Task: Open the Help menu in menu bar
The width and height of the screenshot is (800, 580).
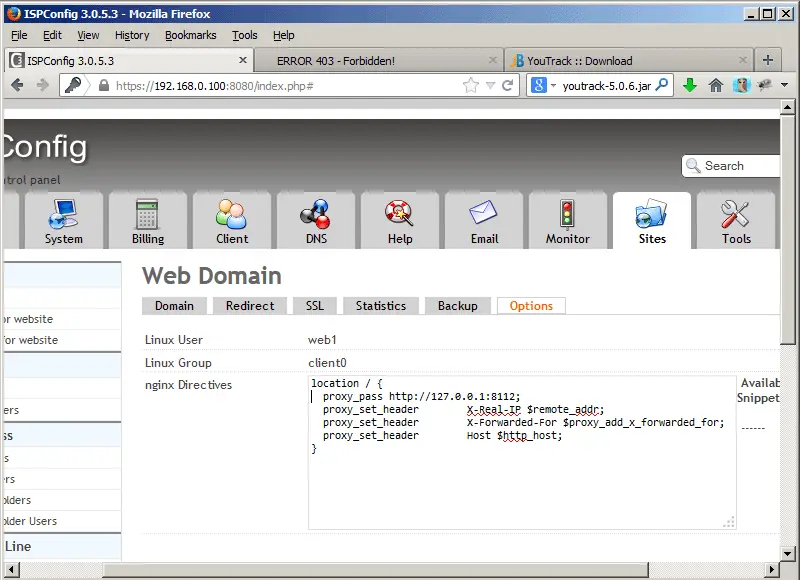Action: [x=284, y=35]
